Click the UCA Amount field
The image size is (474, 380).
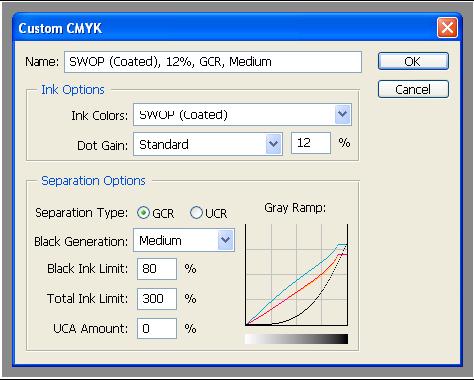coord(157,329)
